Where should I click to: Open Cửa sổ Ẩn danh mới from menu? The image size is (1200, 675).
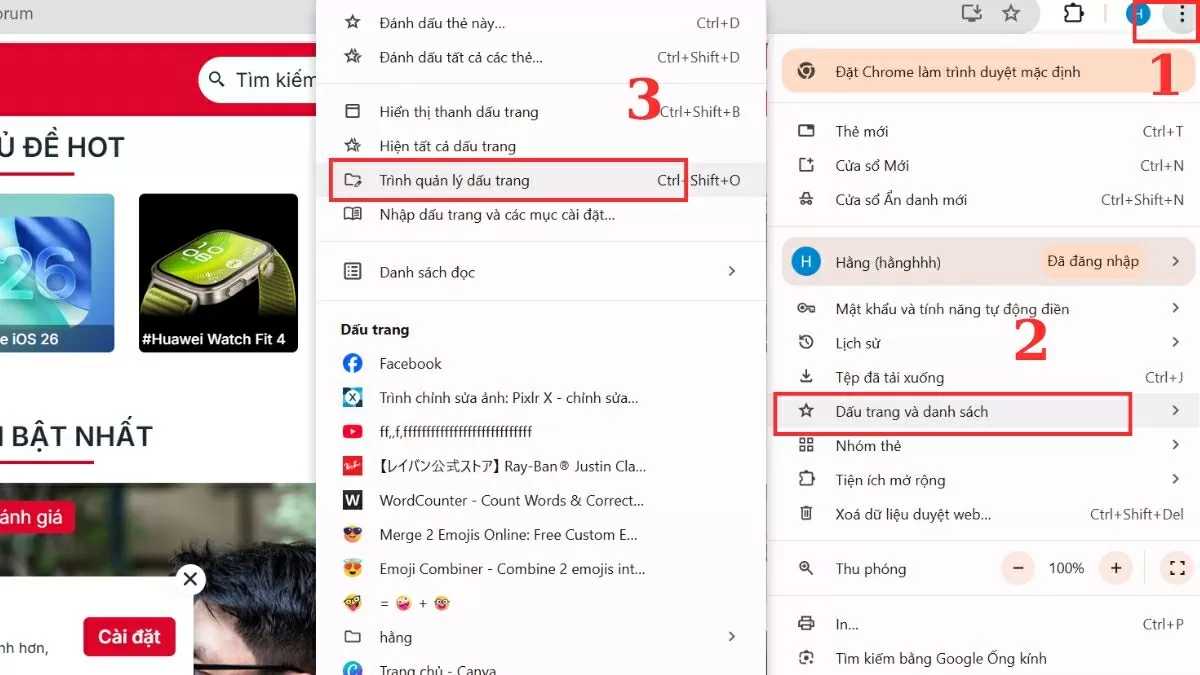pos(903,199)
